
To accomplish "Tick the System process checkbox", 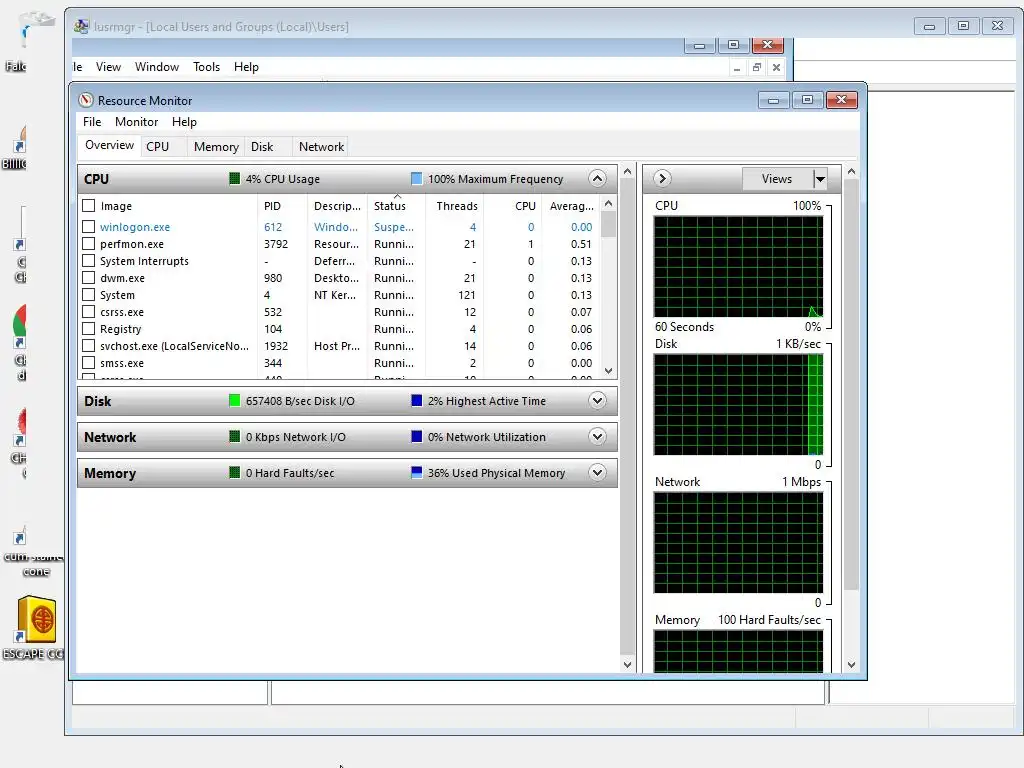I will pos(89,295).
